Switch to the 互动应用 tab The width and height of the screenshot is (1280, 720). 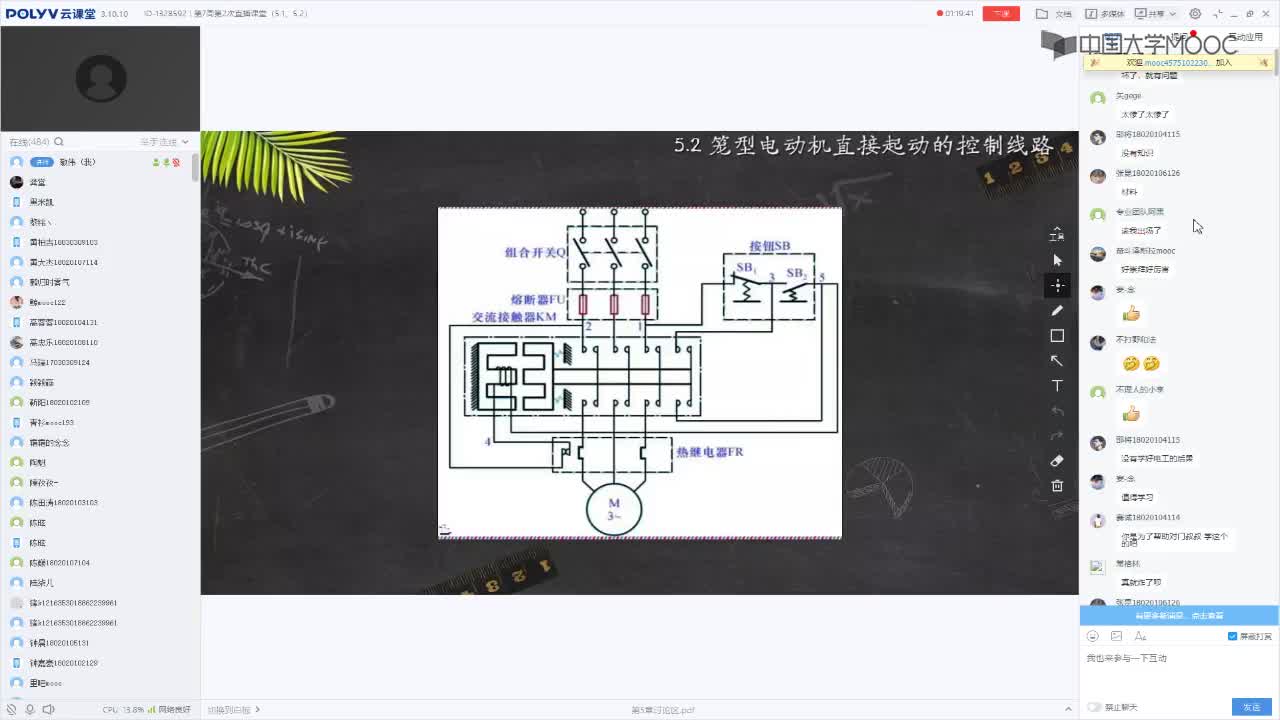(1245, 37)
